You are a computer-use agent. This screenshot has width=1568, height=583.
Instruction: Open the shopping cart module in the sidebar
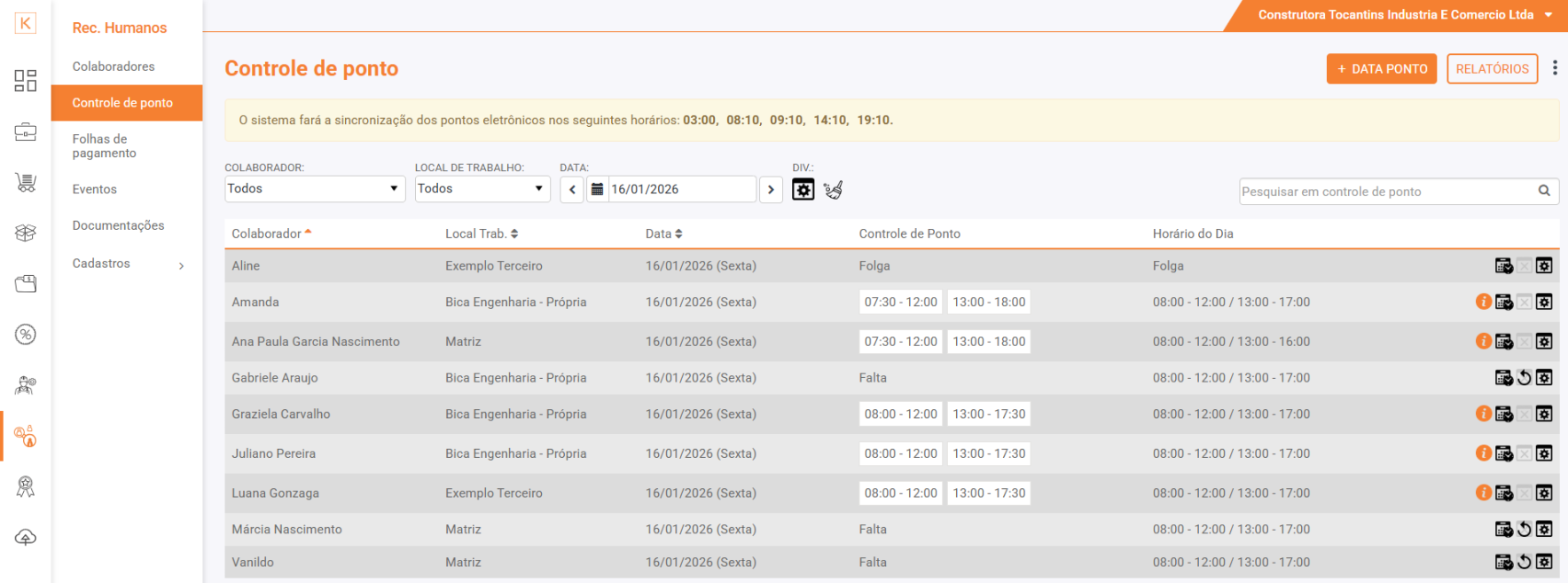point(26,183)
